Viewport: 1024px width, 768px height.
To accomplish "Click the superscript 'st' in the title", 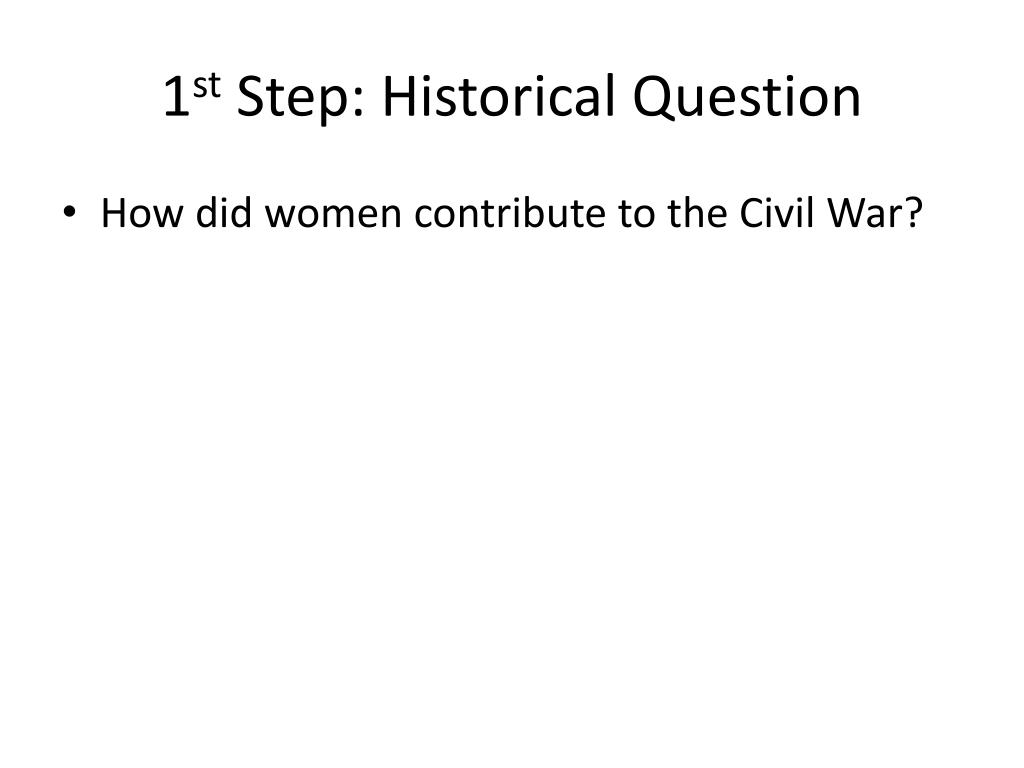I will click(x=207, y=86).
